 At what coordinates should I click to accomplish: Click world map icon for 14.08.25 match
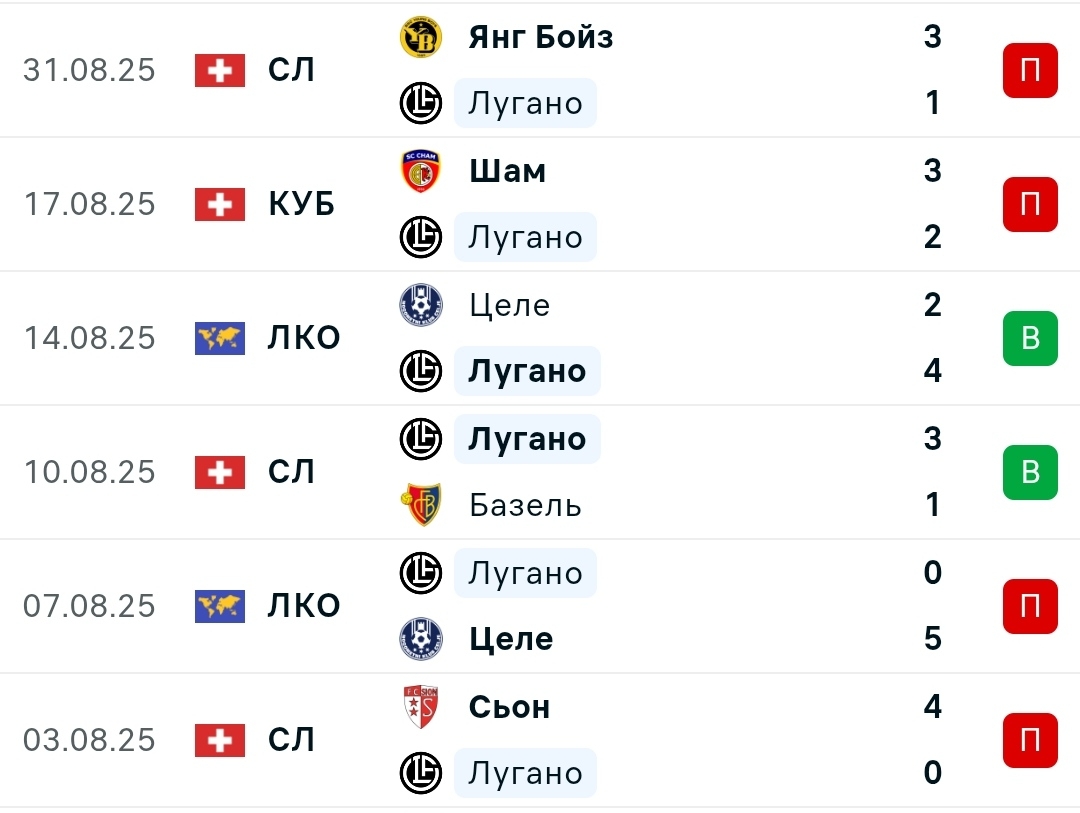pos(220,338)
